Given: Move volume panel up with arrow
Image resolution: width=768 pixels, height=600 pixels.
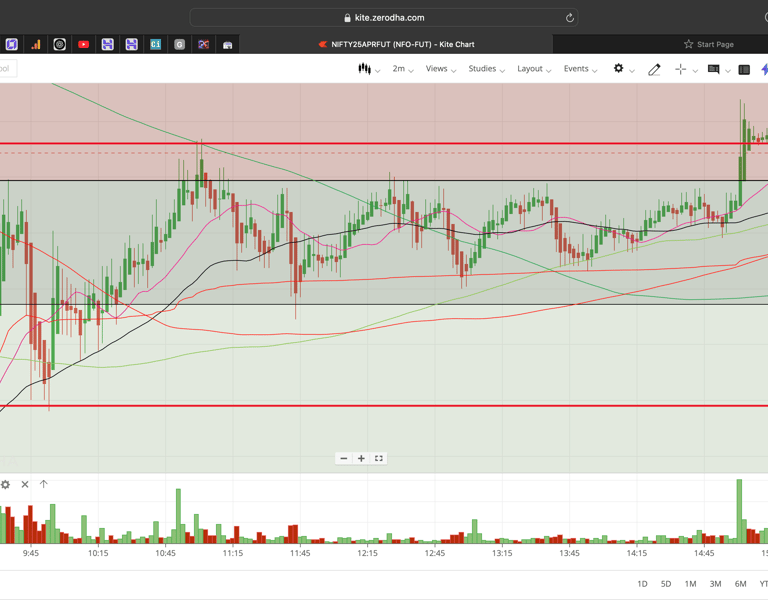Looking at the screenshot, I should coord(44,484).
